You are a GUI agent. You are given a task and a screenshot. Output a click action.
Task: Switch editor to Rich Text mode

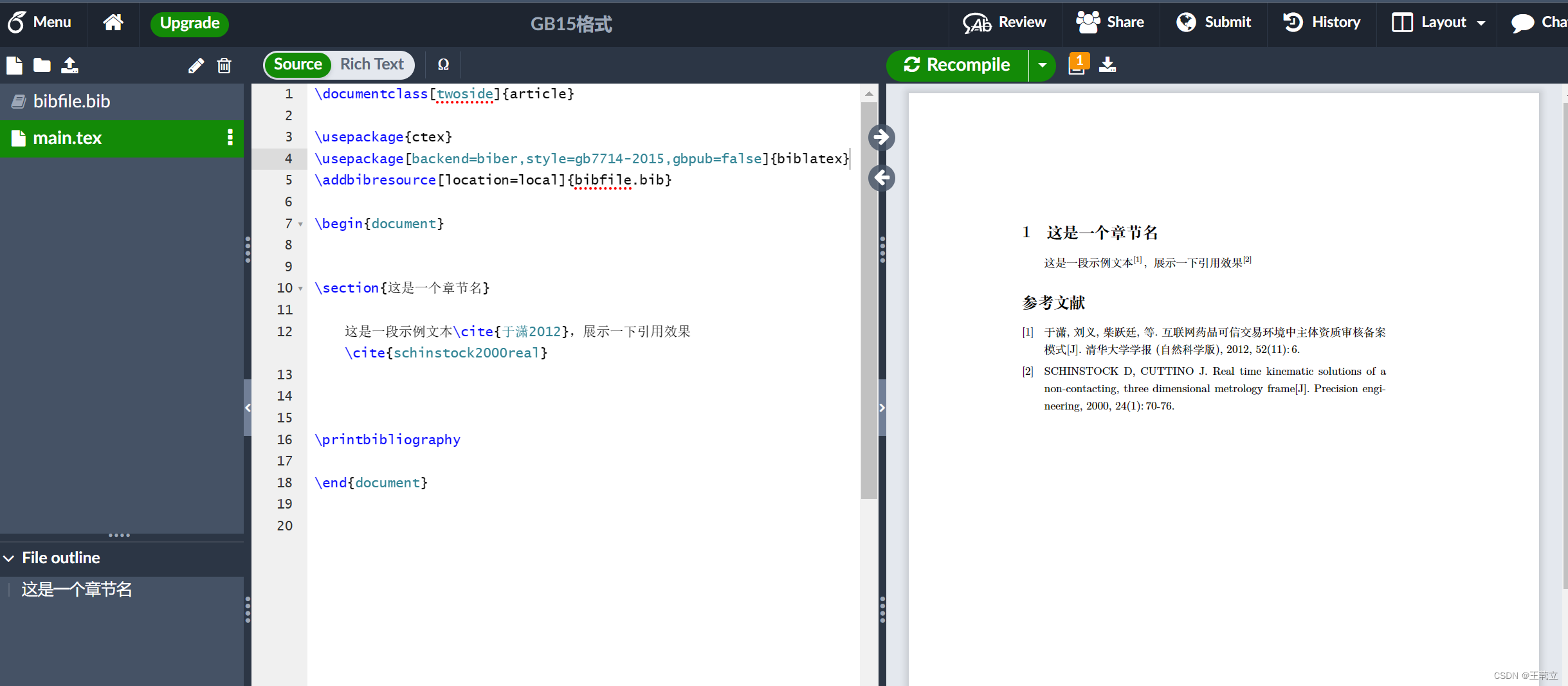[372, 64]
